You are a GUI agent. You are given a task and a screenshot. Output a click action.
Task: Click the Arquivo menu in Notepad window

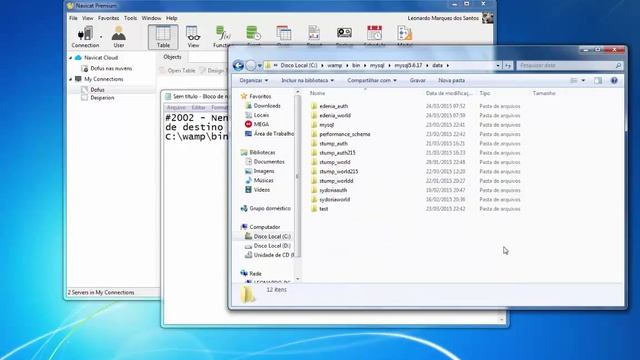click(176, 108)
